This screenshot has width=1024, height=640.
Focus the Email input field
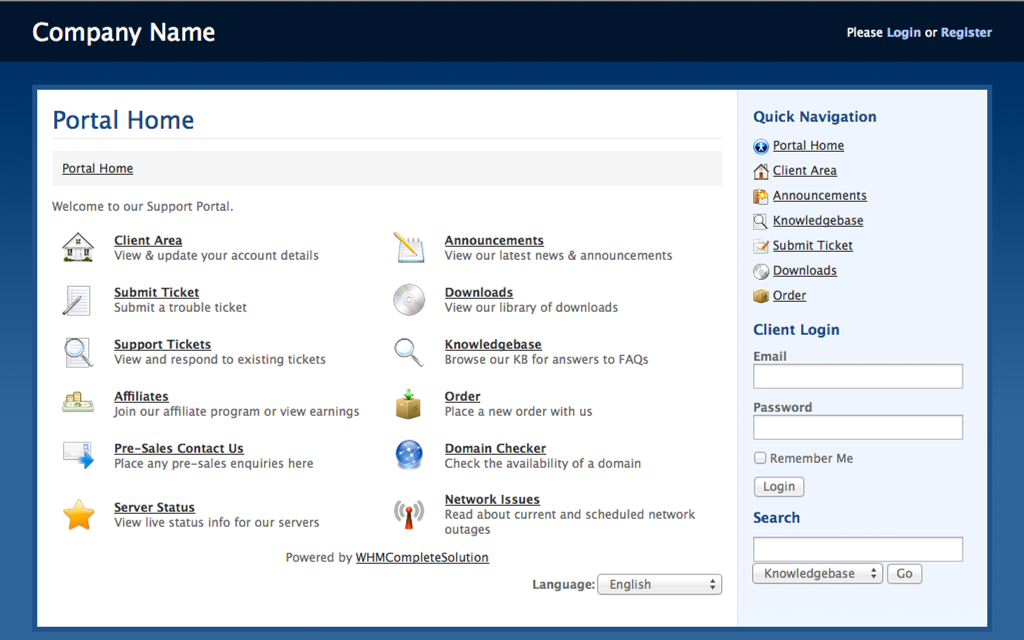pyautogui.click(x=857, y=376)
